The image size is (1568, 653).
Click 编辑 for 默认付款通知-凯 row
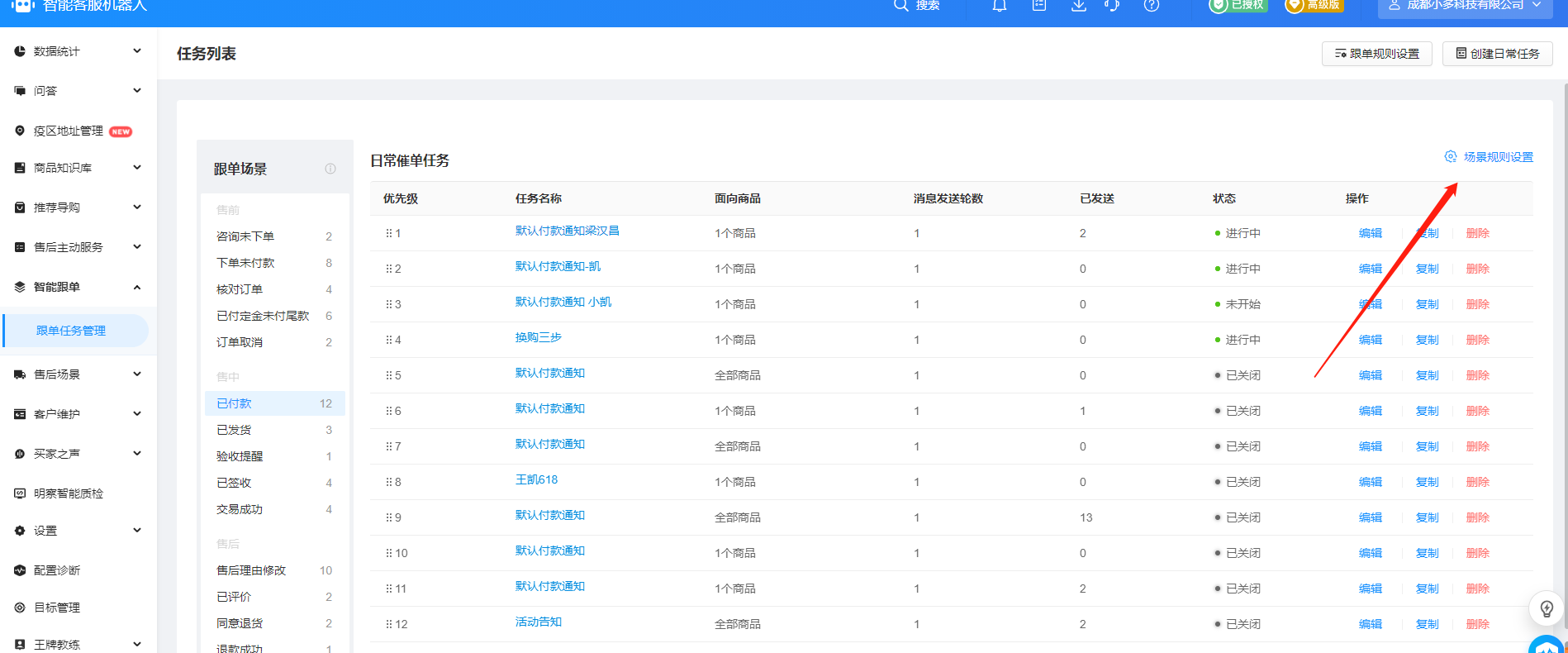[1371, 269]
